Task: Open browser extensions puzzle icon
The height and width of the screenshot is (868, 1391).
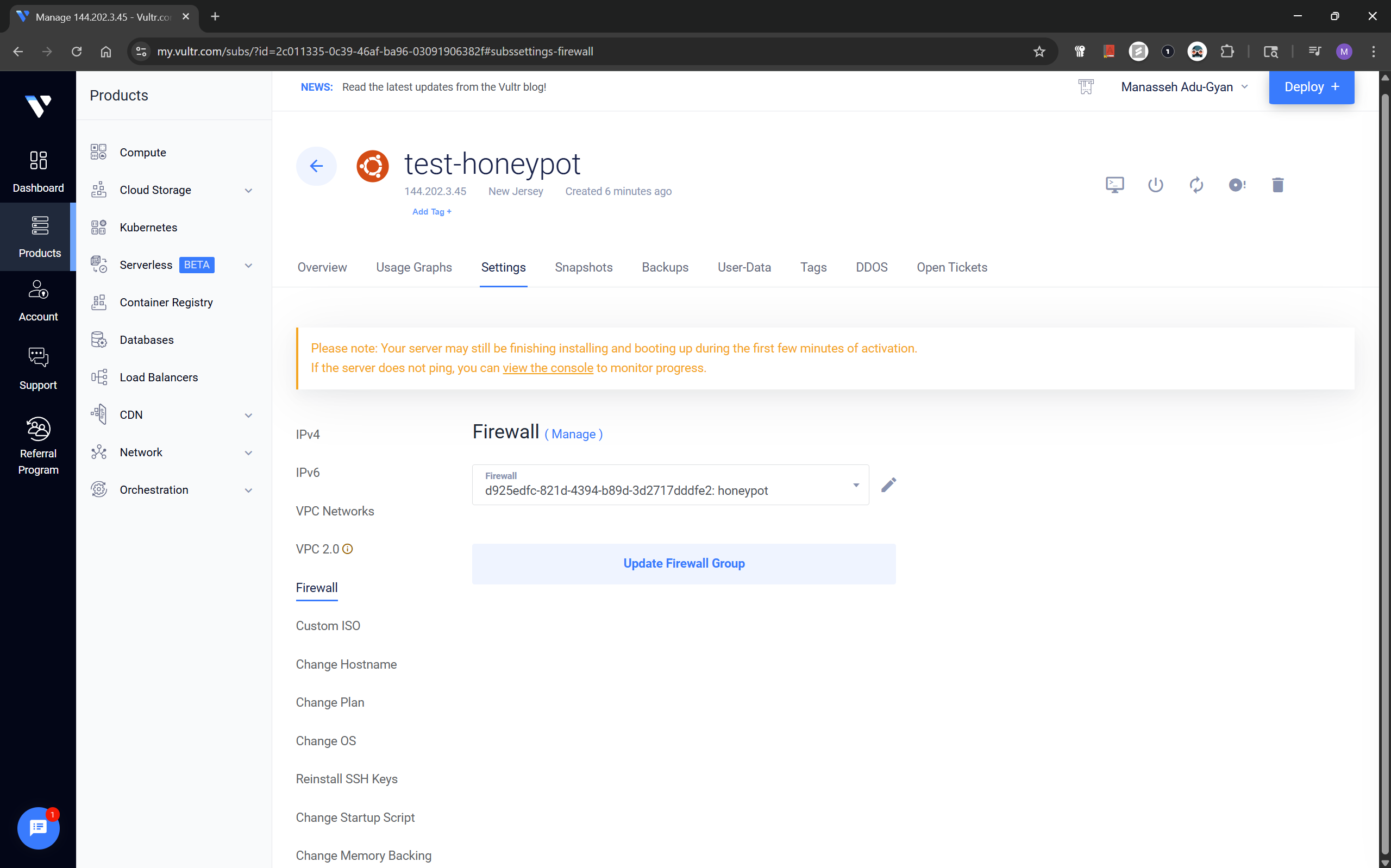Action: click(1227, 52)
